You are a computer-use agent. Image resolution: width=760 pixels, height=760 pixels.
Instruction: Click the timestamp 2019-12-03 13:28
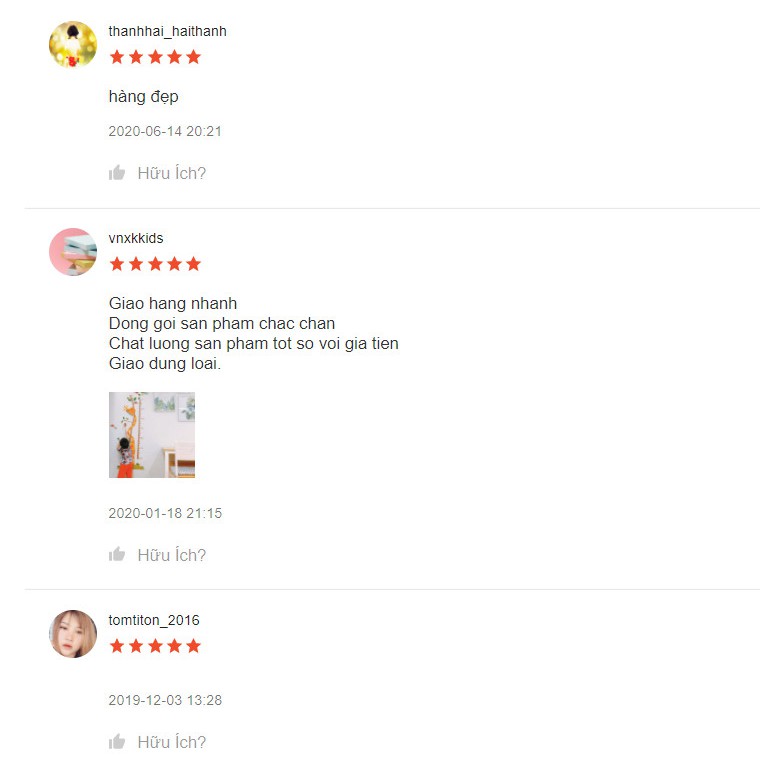165,700
